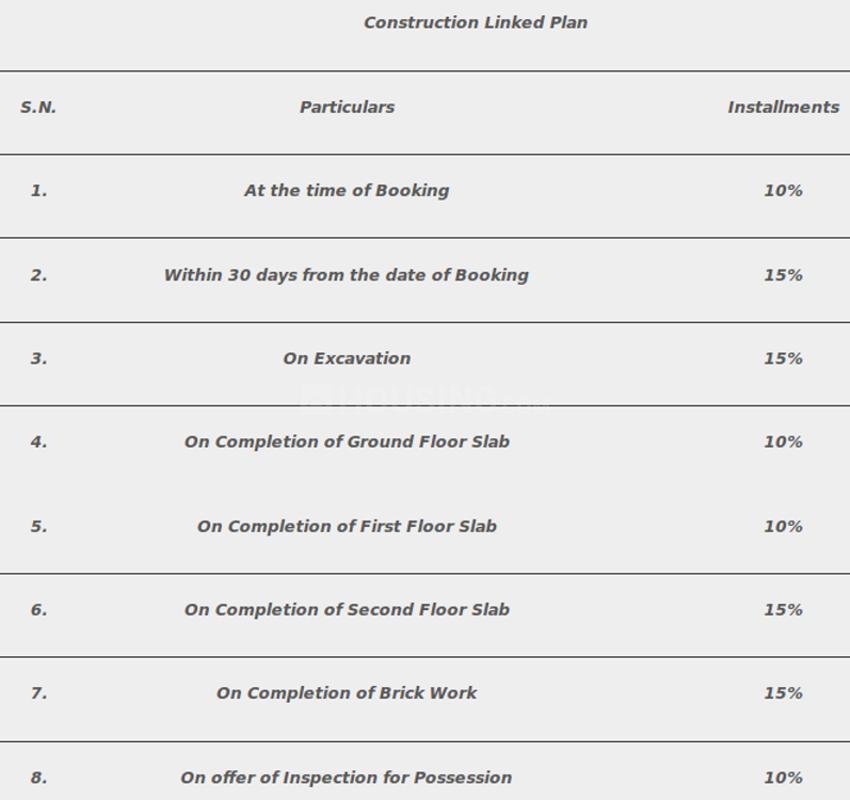Click 'Within 30 days from the date of Booking'
Viewport: 850px width, 800px height.
pyautogui.click(x=346, y=275)
